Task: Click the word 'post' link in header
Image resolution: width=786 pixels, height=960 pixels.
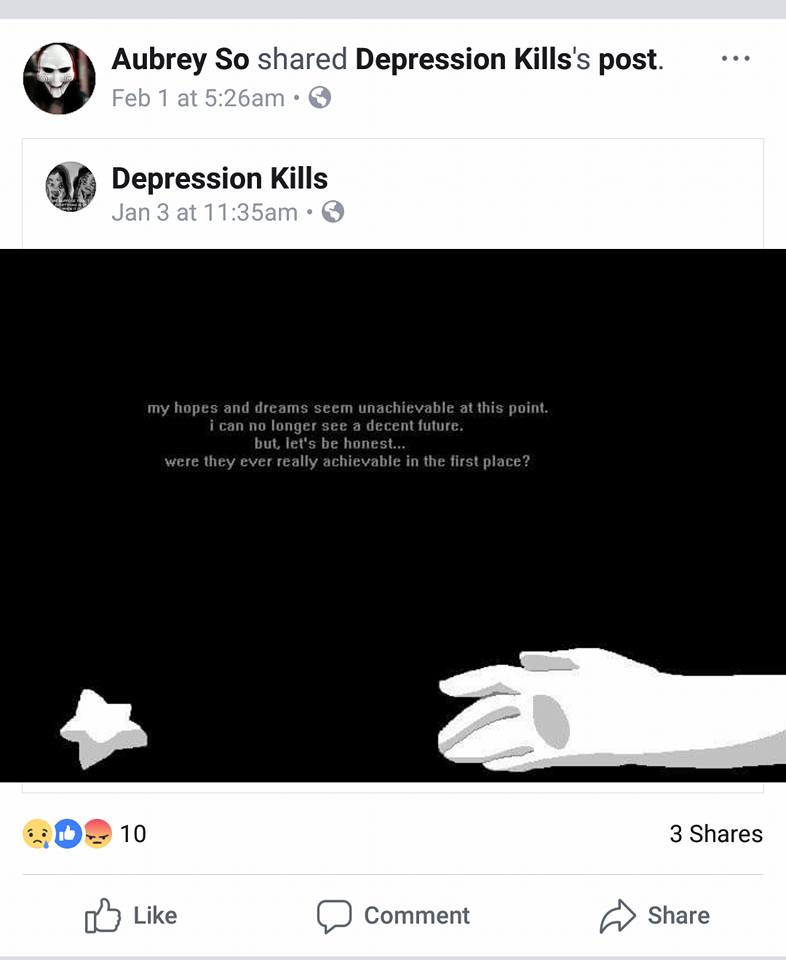Action: tap(627, 60)
